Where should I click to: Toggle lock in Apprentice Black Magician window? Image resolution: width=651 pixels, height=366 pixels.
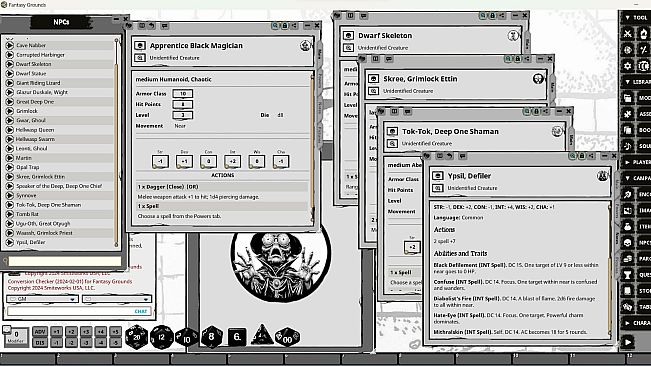(x=284, y=26)
